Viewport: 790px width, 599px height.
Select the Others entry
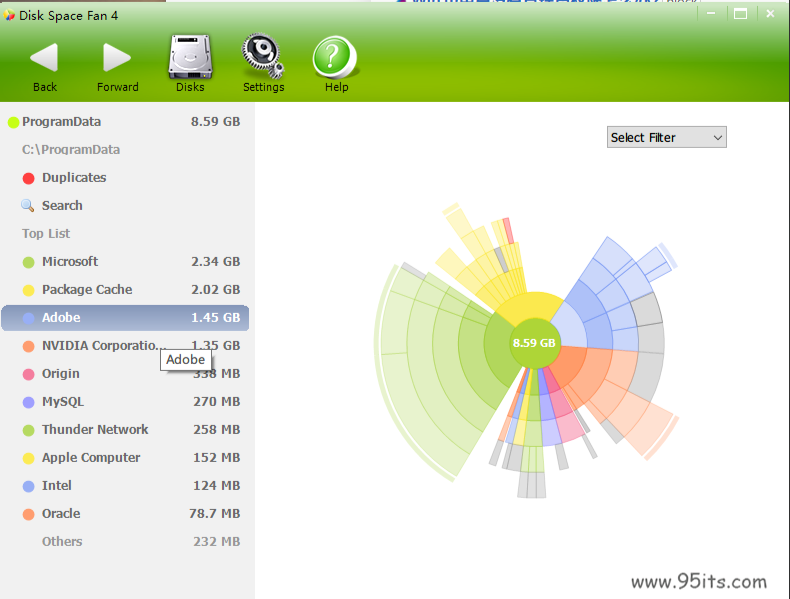[124, 542]
